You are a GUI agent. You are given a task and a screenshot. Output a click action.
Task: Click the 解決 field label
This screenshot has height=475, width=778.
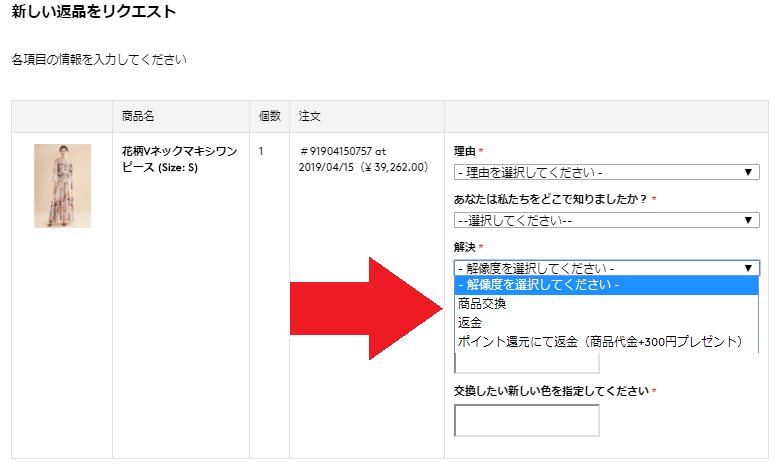465,247
